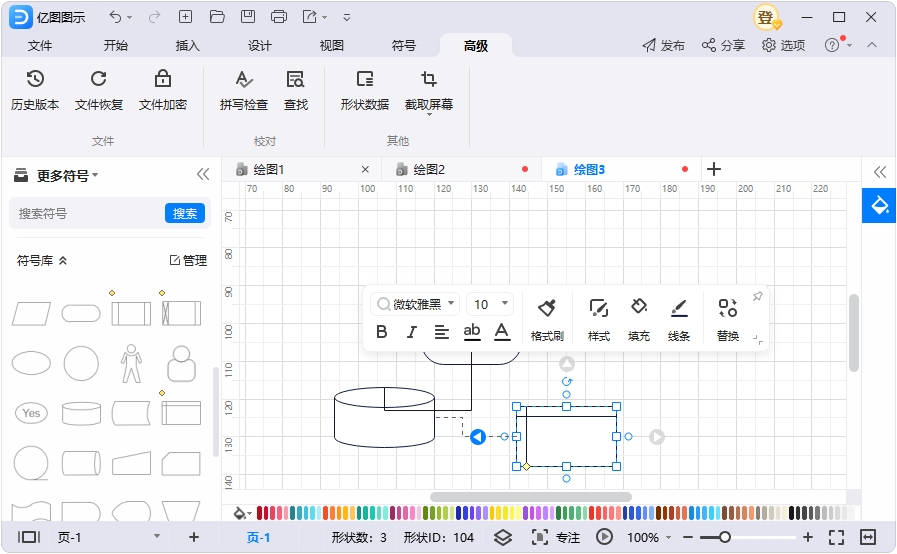Open the 填充 fill tool in floating toolbar

[639, 319]
